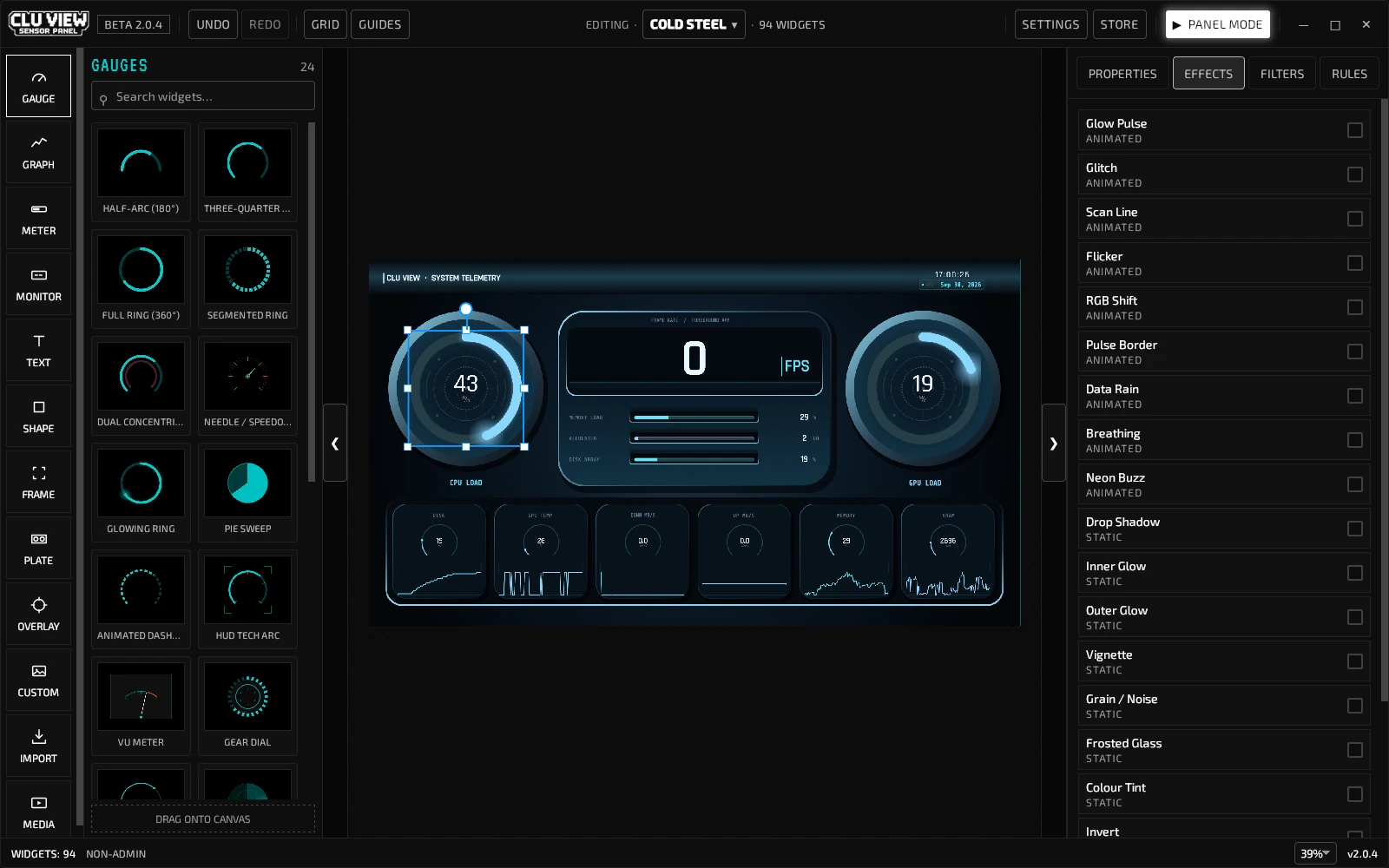Switch to the Properties tab
Image resolution: width=1389 pixels, height=868 pixels.
pyautogui.click(x=1122, y=74)
